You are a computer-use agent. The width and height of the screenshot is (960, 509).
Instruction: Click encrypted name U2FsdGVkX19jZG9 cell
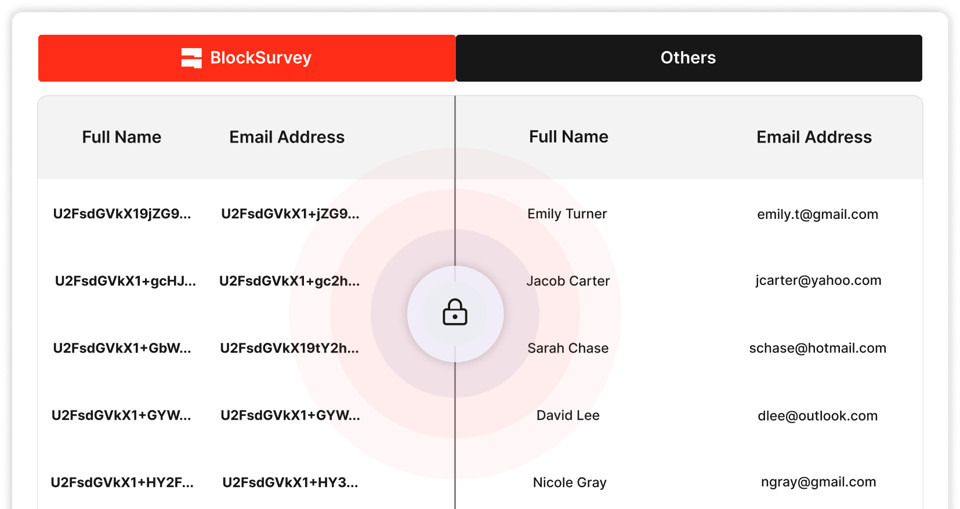pyautogui.click(x=122, y=214)
